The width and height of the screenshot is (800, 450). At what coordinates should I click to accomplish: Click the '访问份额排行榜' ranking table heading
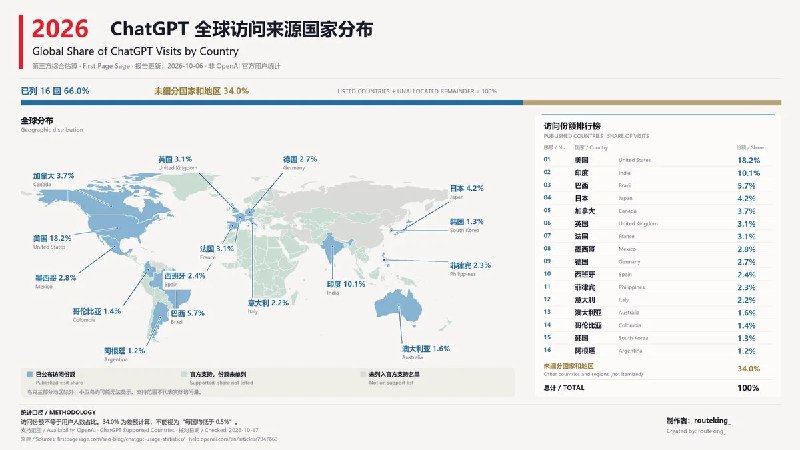pos(572,126)
